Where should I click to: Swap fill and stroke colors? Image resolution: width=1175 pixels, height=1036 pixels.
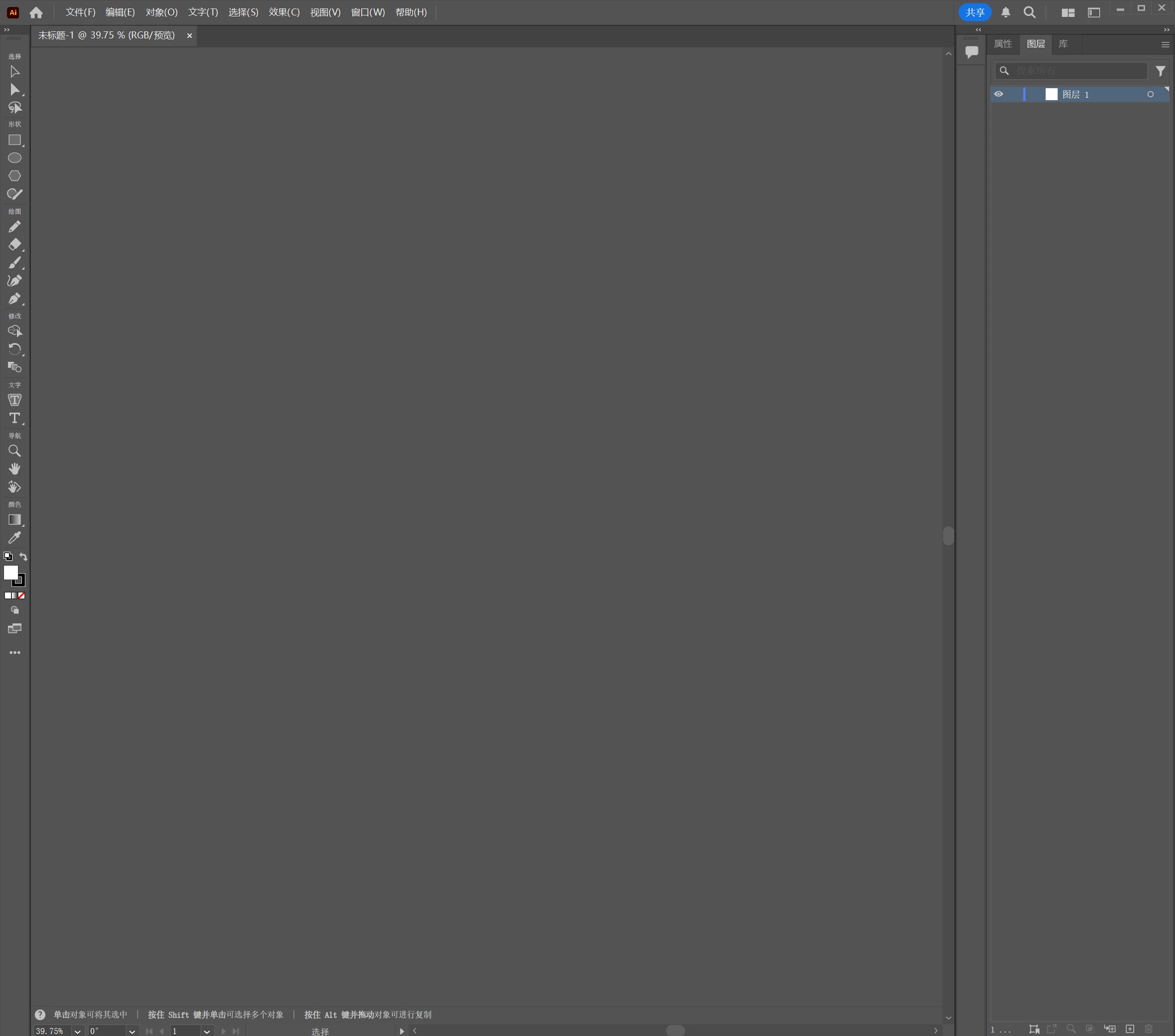tap(23, 557)
